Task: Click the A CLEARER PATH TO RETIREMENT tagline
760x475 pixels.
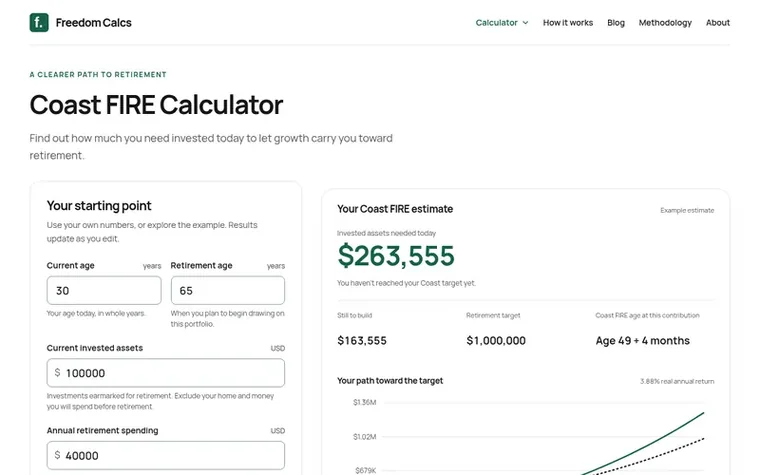Action: click(98, 75)
